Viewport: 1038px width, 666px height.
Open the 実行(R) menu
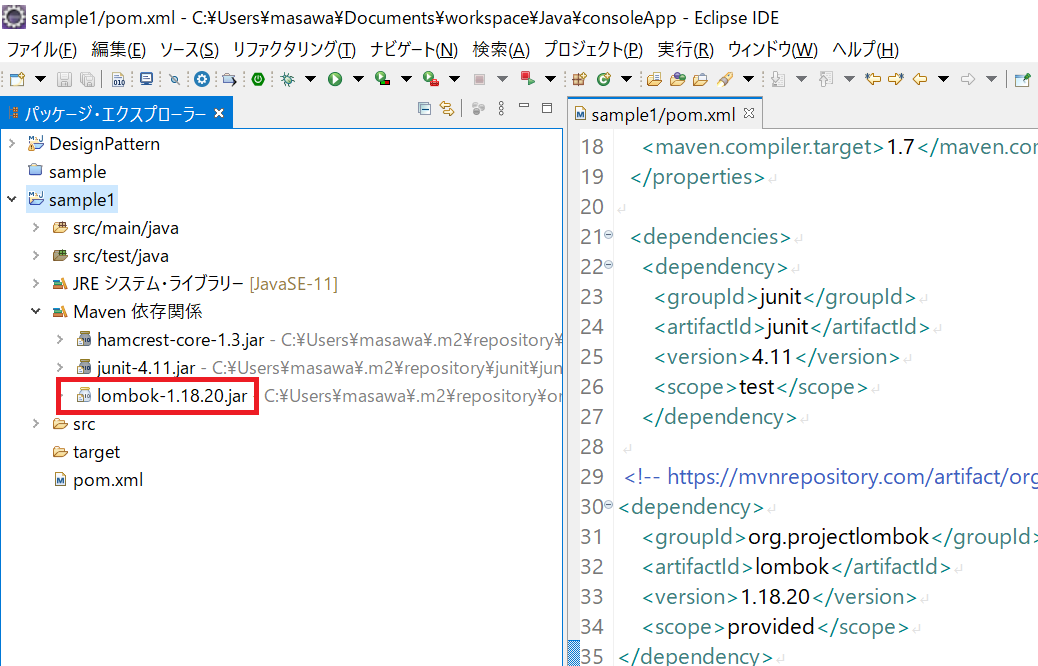(685, 50)
